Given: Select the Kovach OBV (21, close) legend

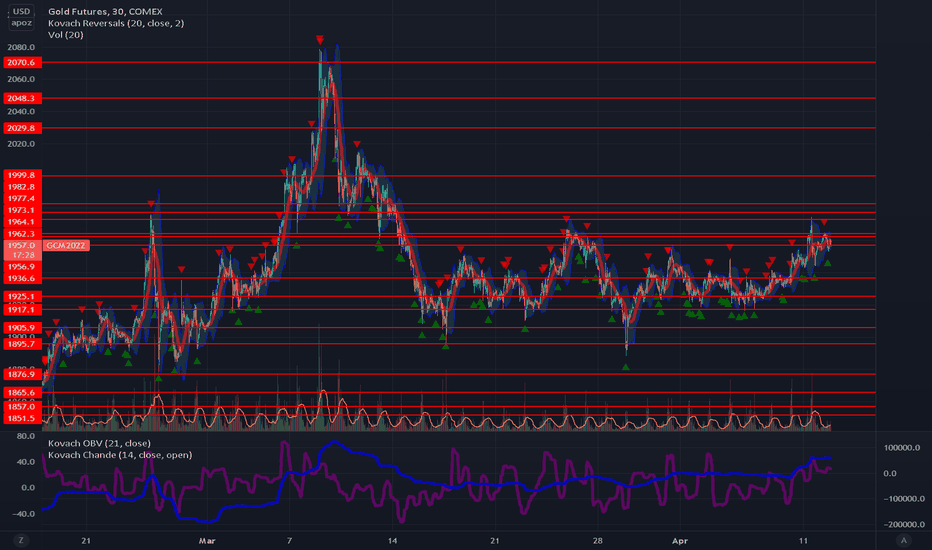Looking at the screenshot, I should point(99,443).
